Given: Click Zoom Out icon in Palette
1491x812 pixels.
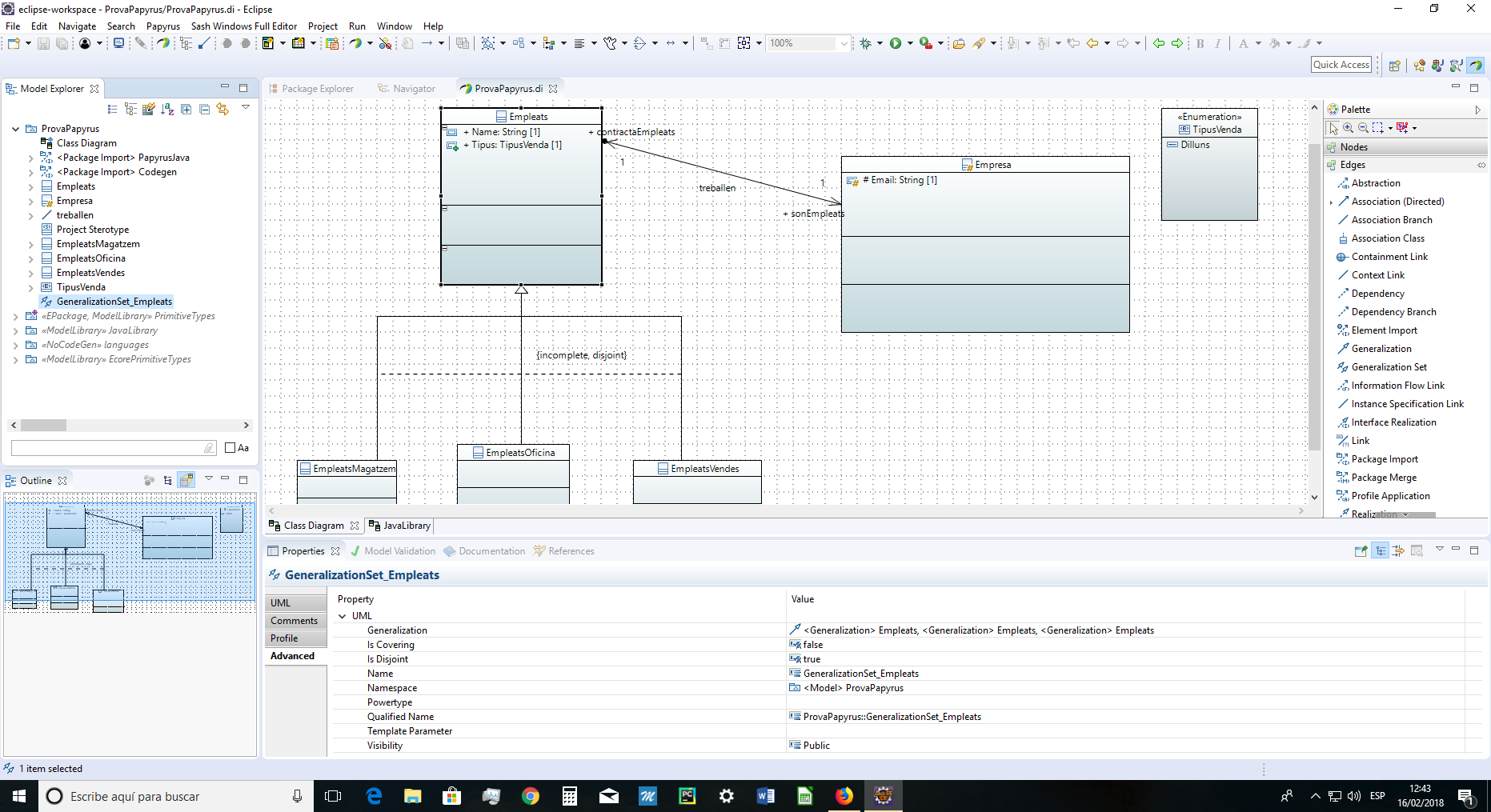Looking at the screenshot, I should click(1363, 128).
